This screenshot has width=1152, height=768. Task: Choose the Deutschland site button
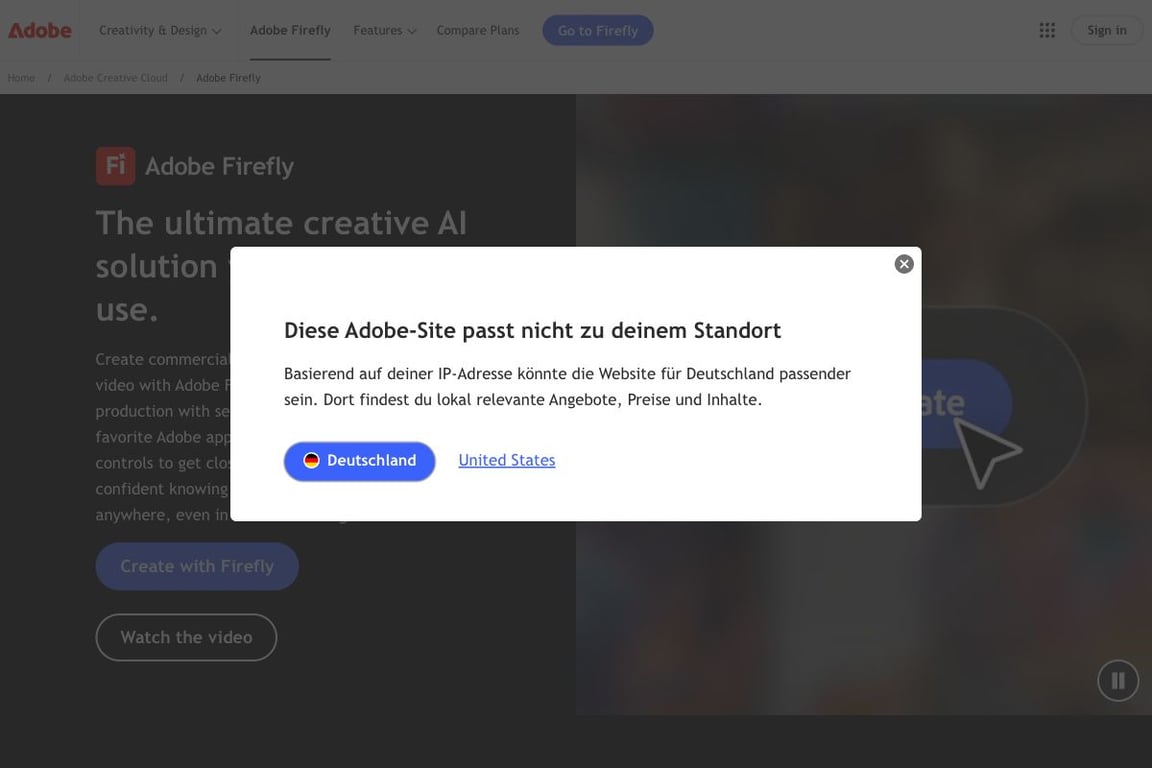coord(360,461)
